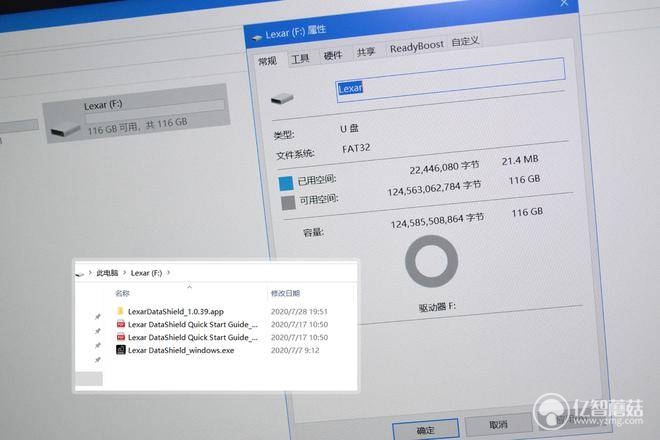
Task: Select Lexar DataShield_windows.exe file
Action: click(181, 350)
